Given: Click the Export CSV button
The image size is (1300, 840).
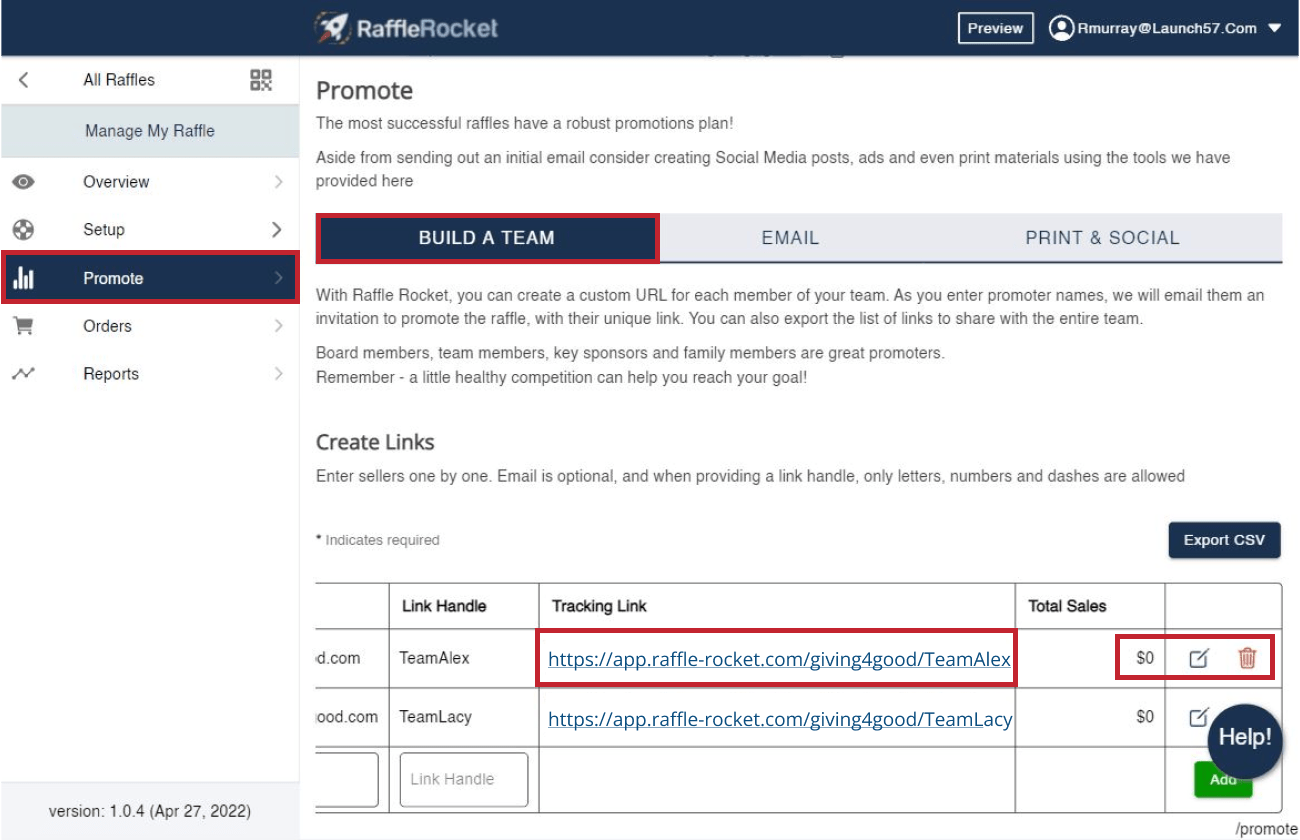Looking at the screenshot, I should click(1224, 540).
